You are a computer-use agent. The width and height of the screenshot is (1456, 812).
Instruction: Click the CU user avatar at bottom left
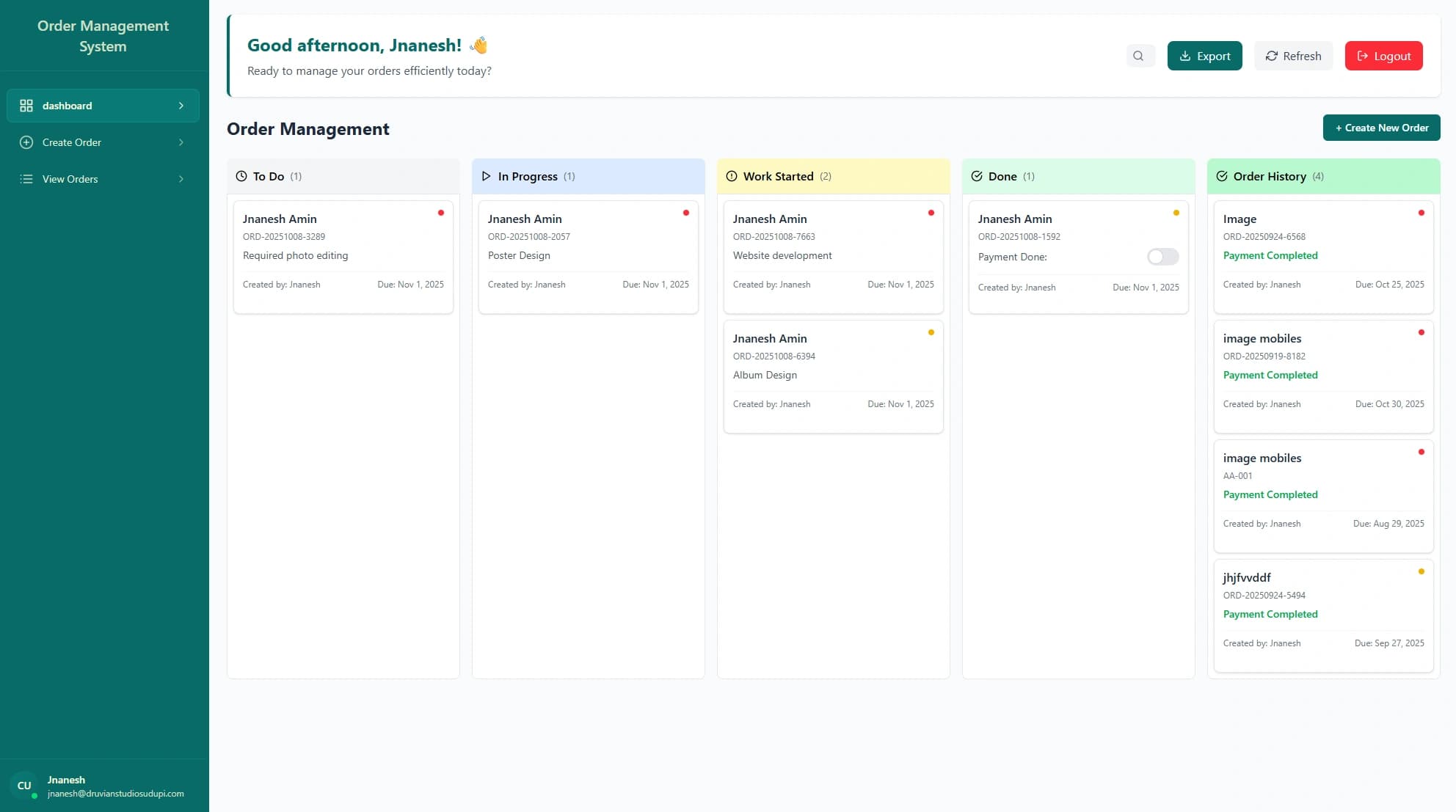pyautogui.click(x=25, y=785)
